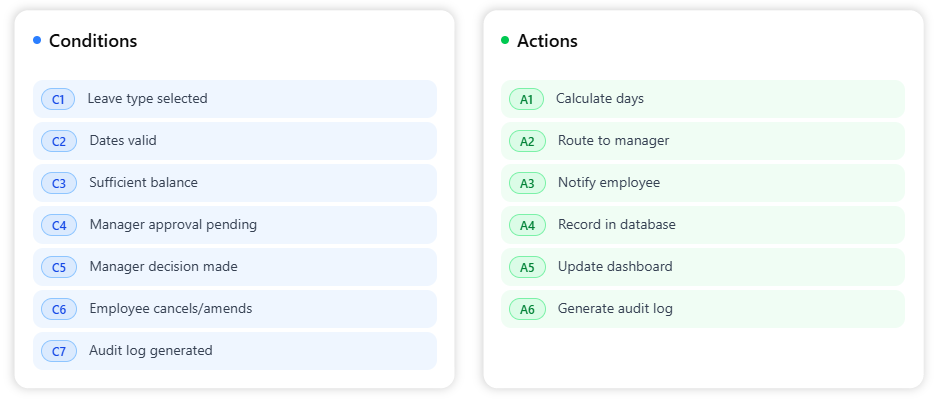939x408 pixels.
Task: Click the Manager decision made text
Action: 163,267
